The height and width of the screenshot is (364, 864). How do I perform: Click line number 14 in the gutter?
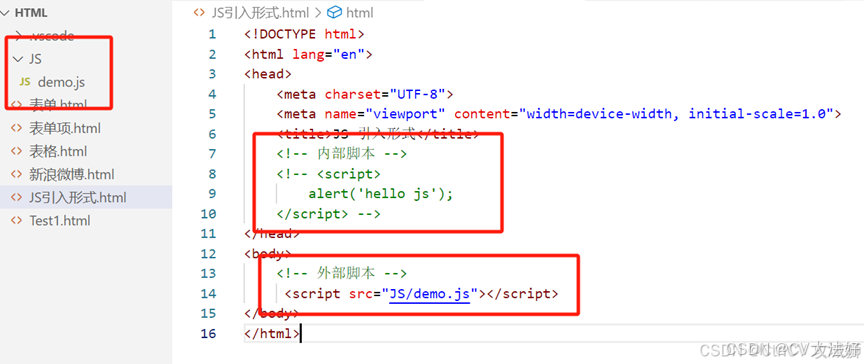(209, 294)
